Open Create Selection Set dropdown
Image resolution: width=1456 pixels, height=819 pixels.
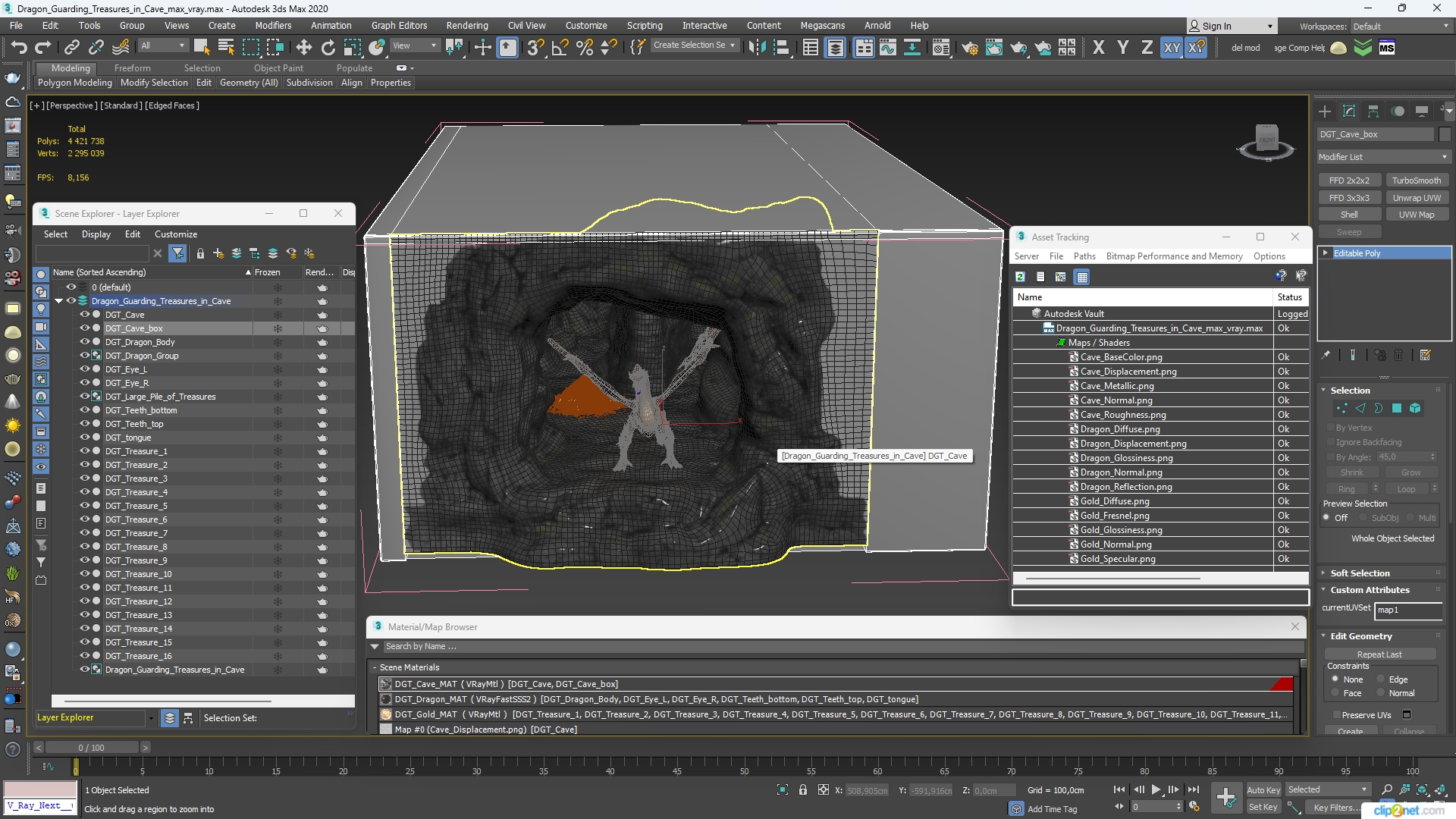tap(694, 45)
